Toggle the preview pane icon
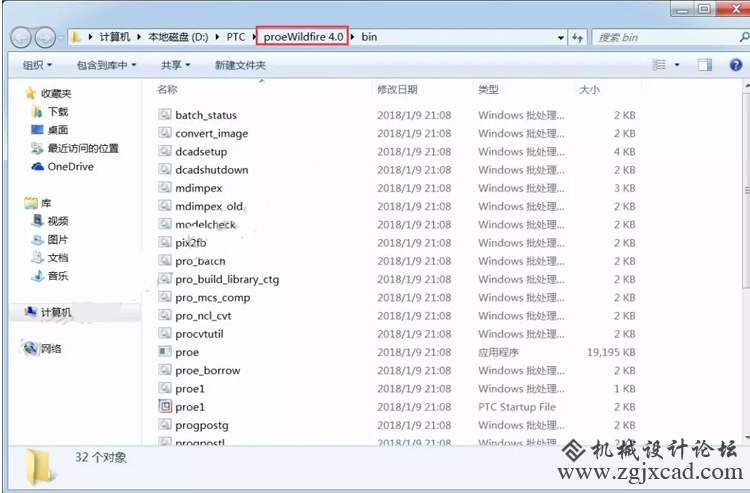Screen dimensions: 750x493 tap(705, 65)
